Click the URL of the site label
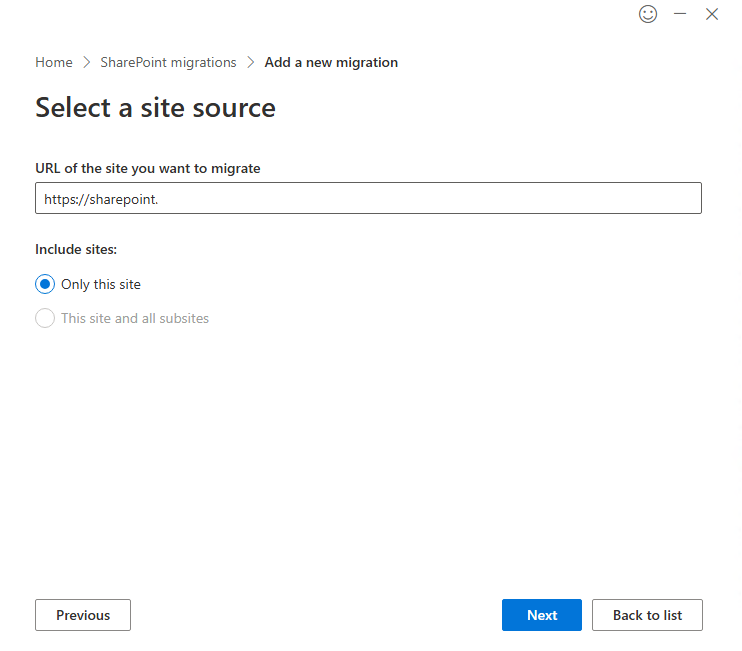The height and width of the screenshot is (651, 742). 148,169
